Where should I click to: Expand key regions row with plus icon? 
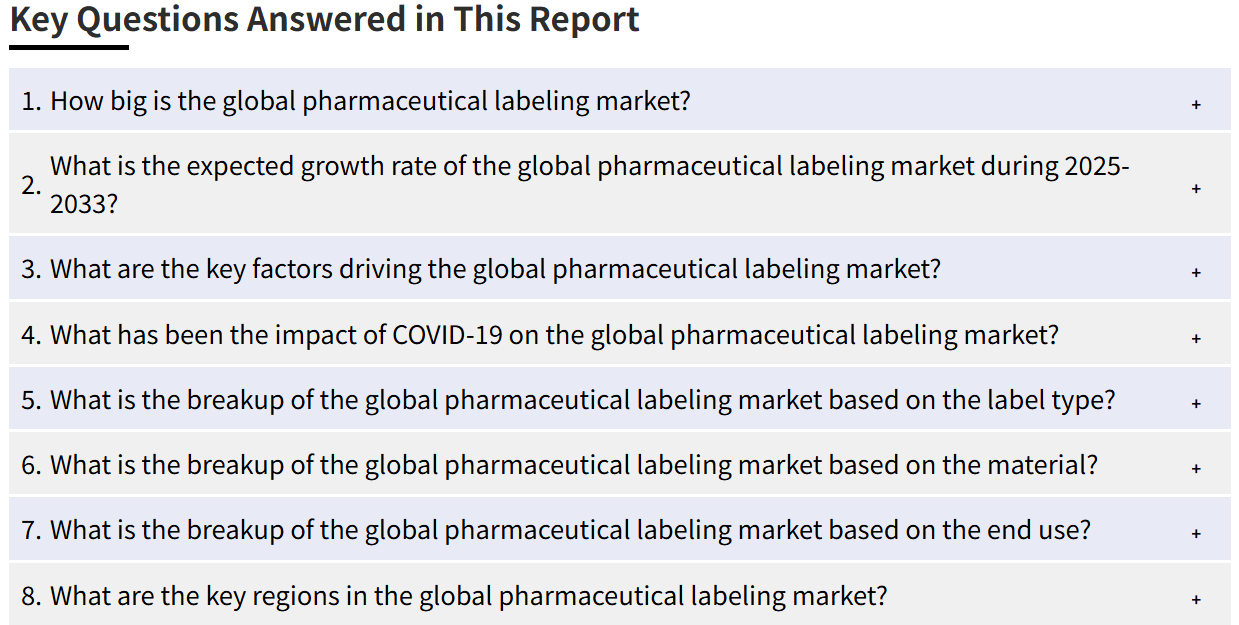click(1196, 600)
